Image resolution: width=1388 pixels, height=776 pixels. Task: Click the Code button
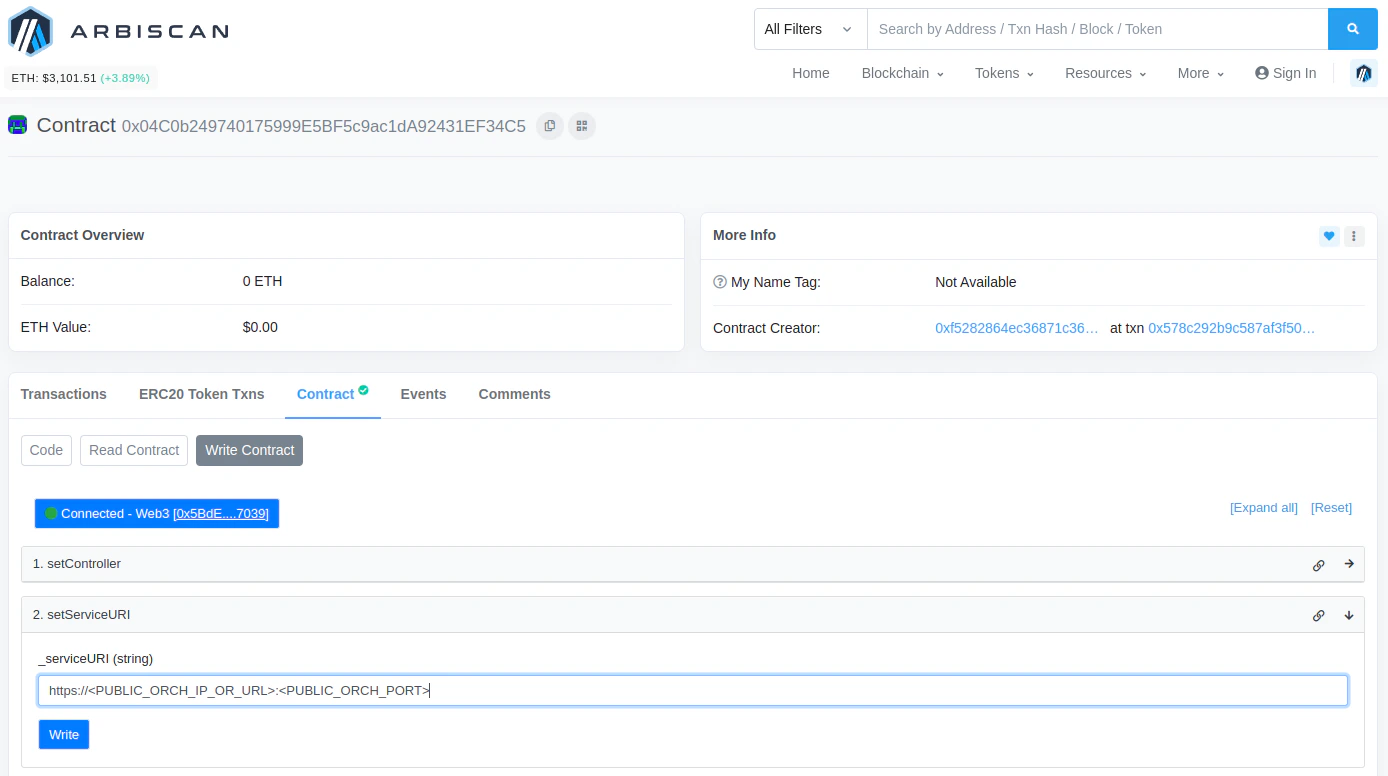[46, 450]
